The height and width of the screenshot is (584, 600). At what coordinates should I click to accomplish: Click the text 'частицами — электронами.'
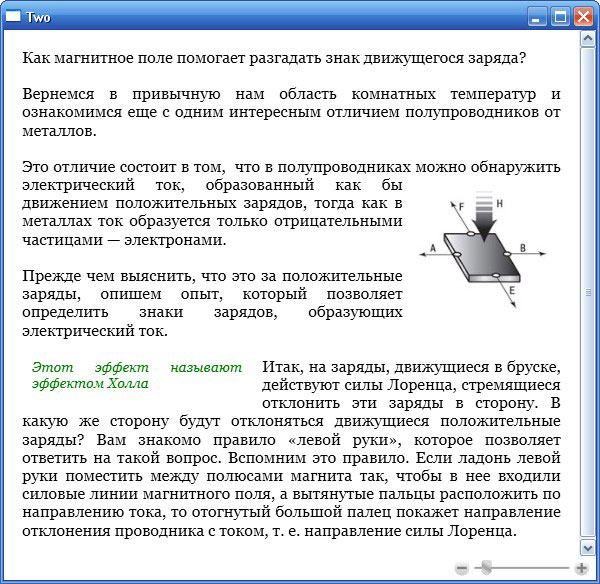point(124,240)
